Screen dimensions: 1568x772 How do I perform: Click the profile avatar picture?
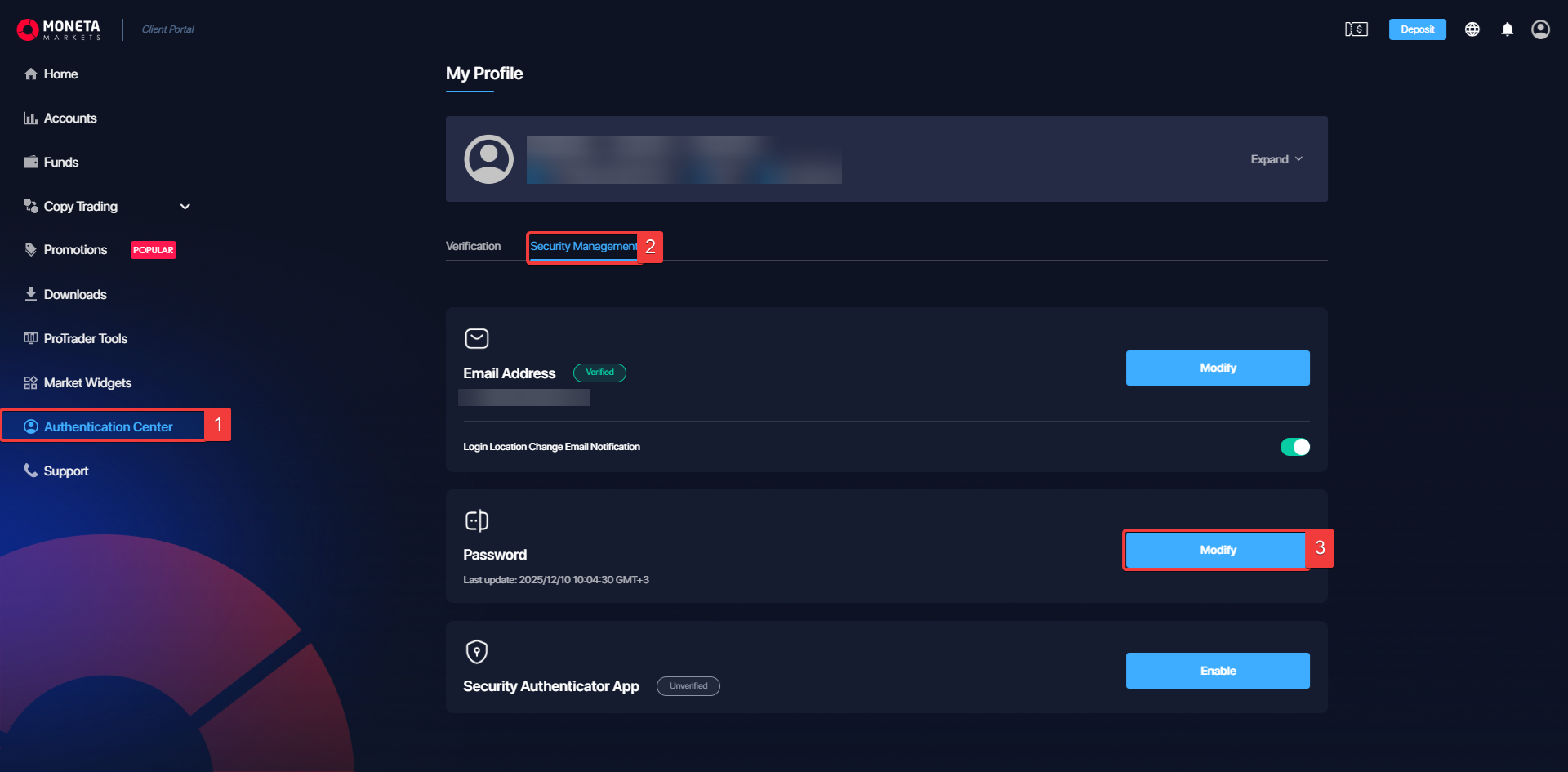(488, 158)
